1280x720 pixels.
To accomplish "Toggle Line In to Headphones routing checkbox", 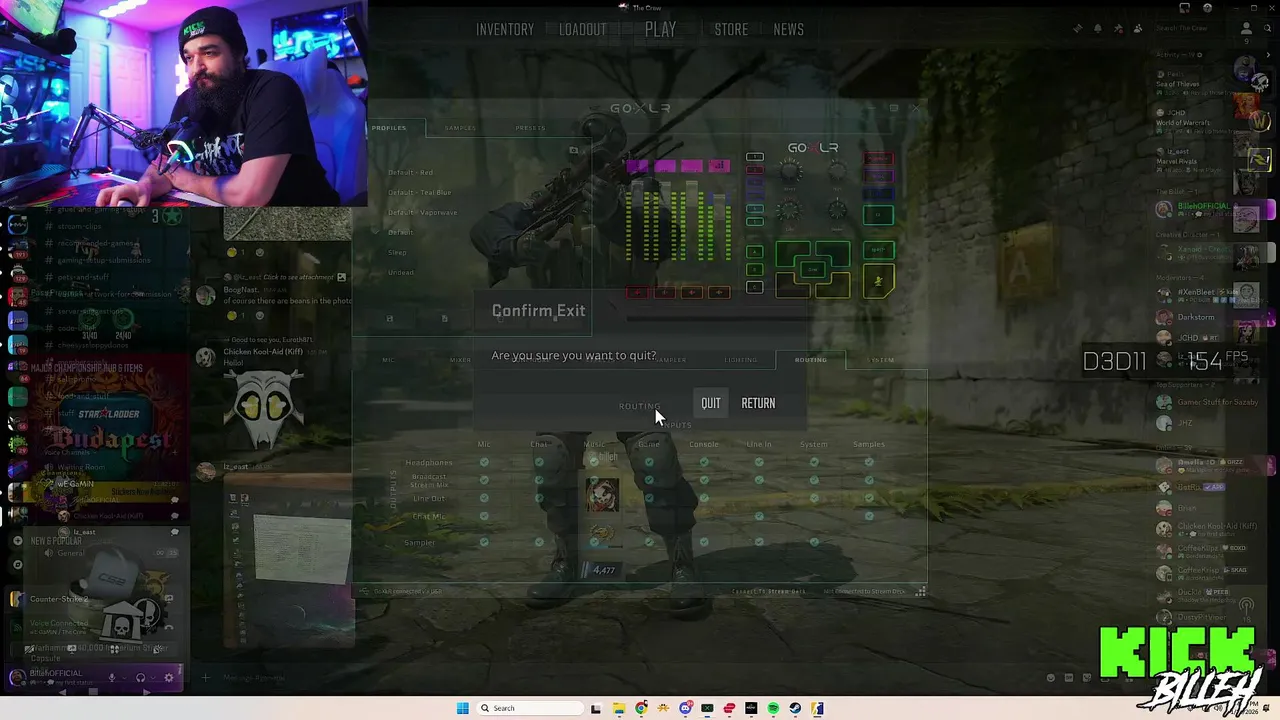I will coord(759,462).
